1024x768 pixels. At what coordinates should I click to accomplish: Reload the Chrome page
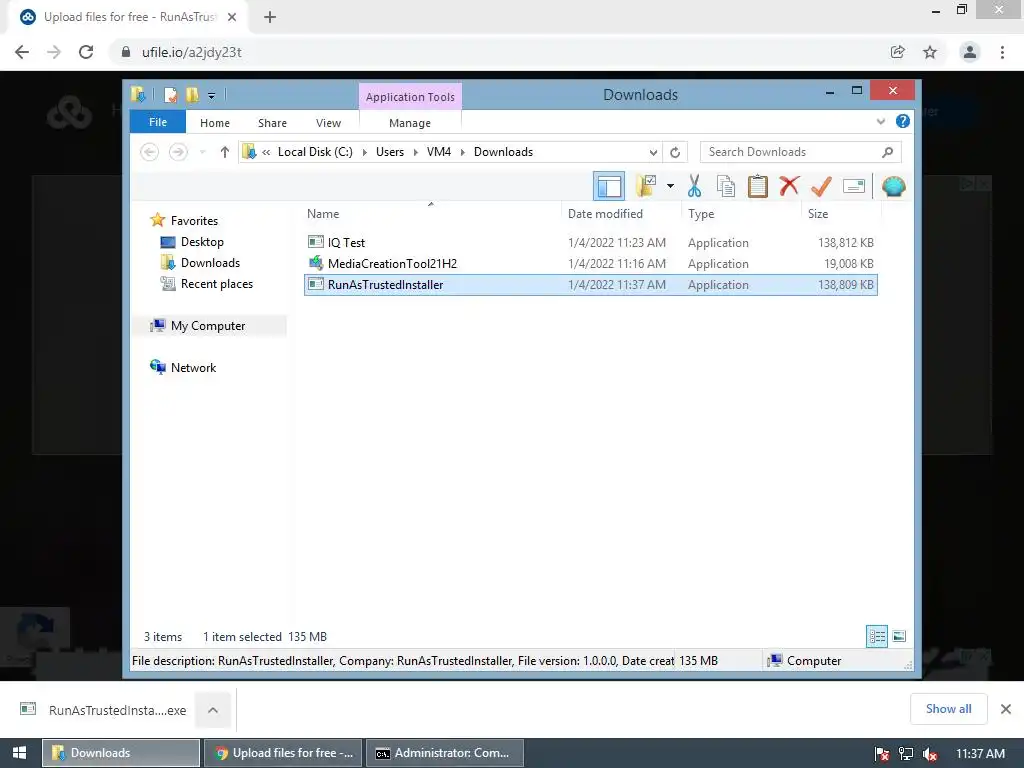[86, 52]
